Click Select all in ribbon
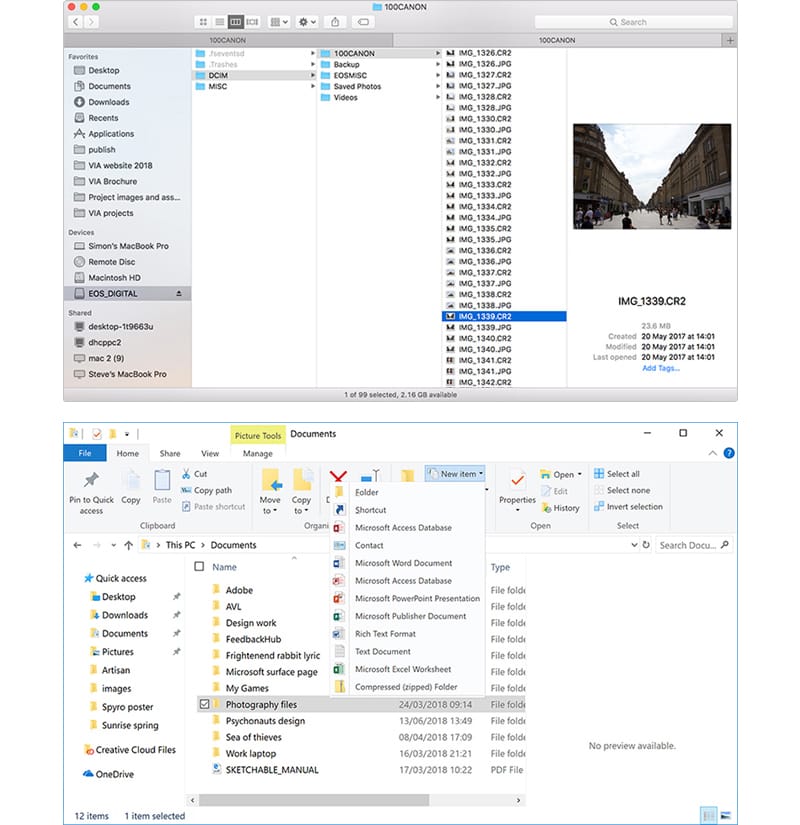Screen dimensions: 800x825 click(617, 474)
